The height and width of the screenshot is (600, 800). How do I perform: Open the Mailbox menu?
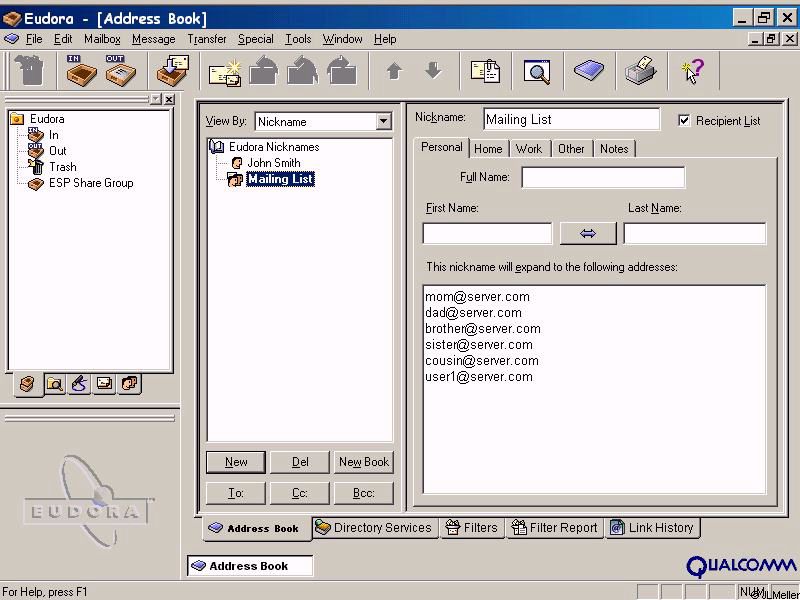pyautogui.click(x=103, y=39)
